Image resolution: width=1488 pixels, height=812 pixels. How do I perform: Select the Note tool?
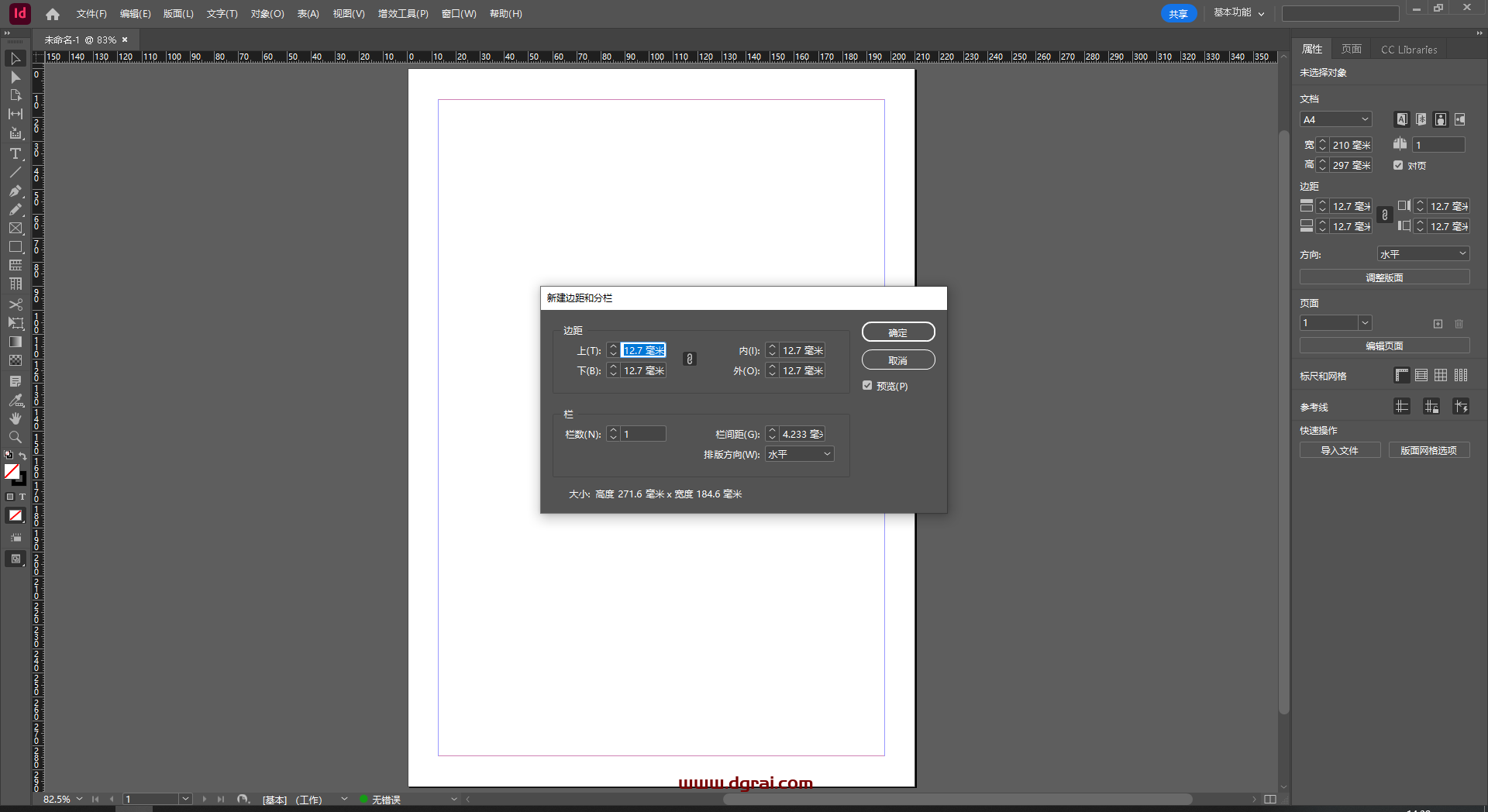pos(15,381)
